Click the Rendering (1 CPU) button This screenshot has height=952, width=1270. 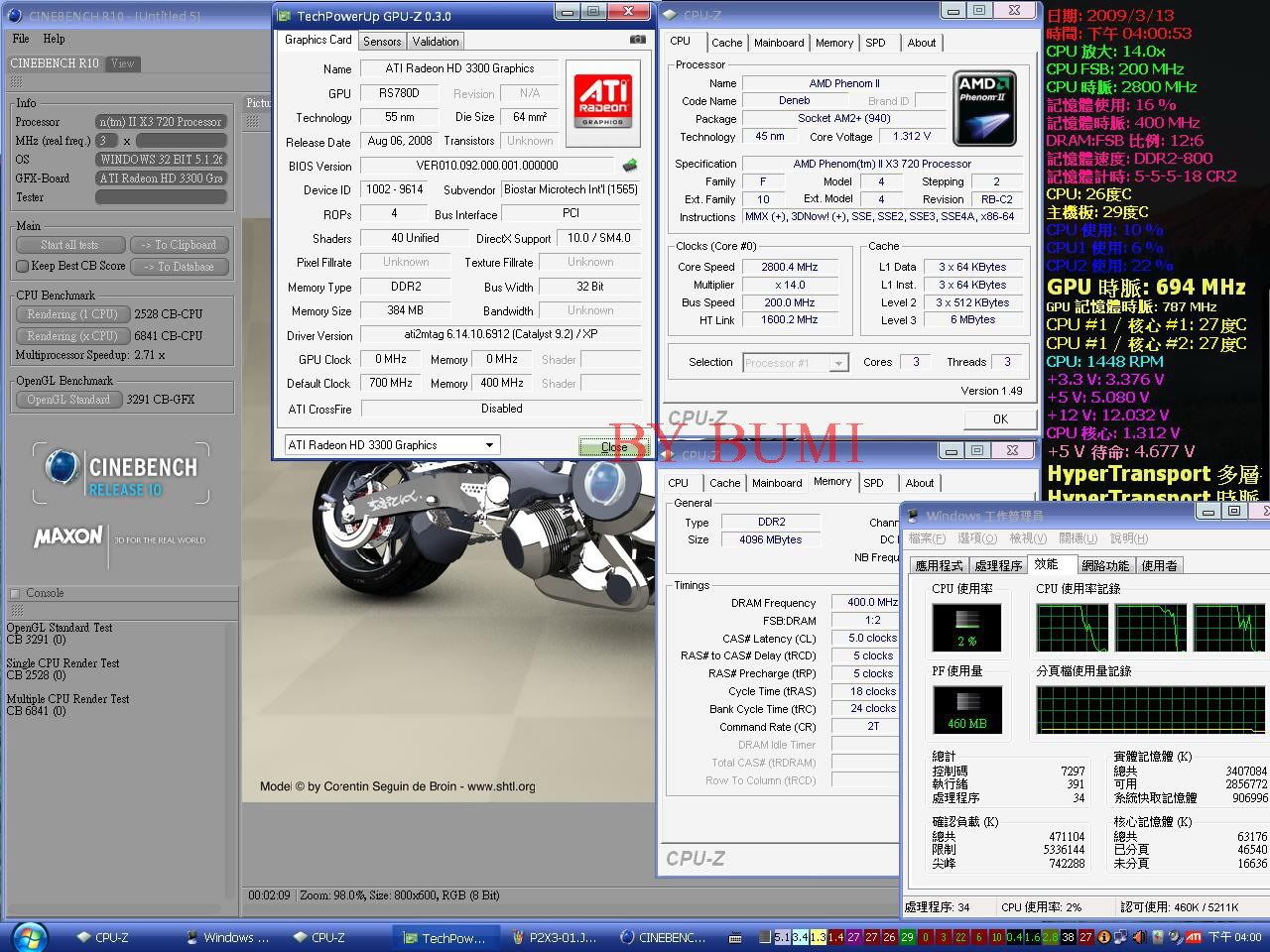(73, 314)
